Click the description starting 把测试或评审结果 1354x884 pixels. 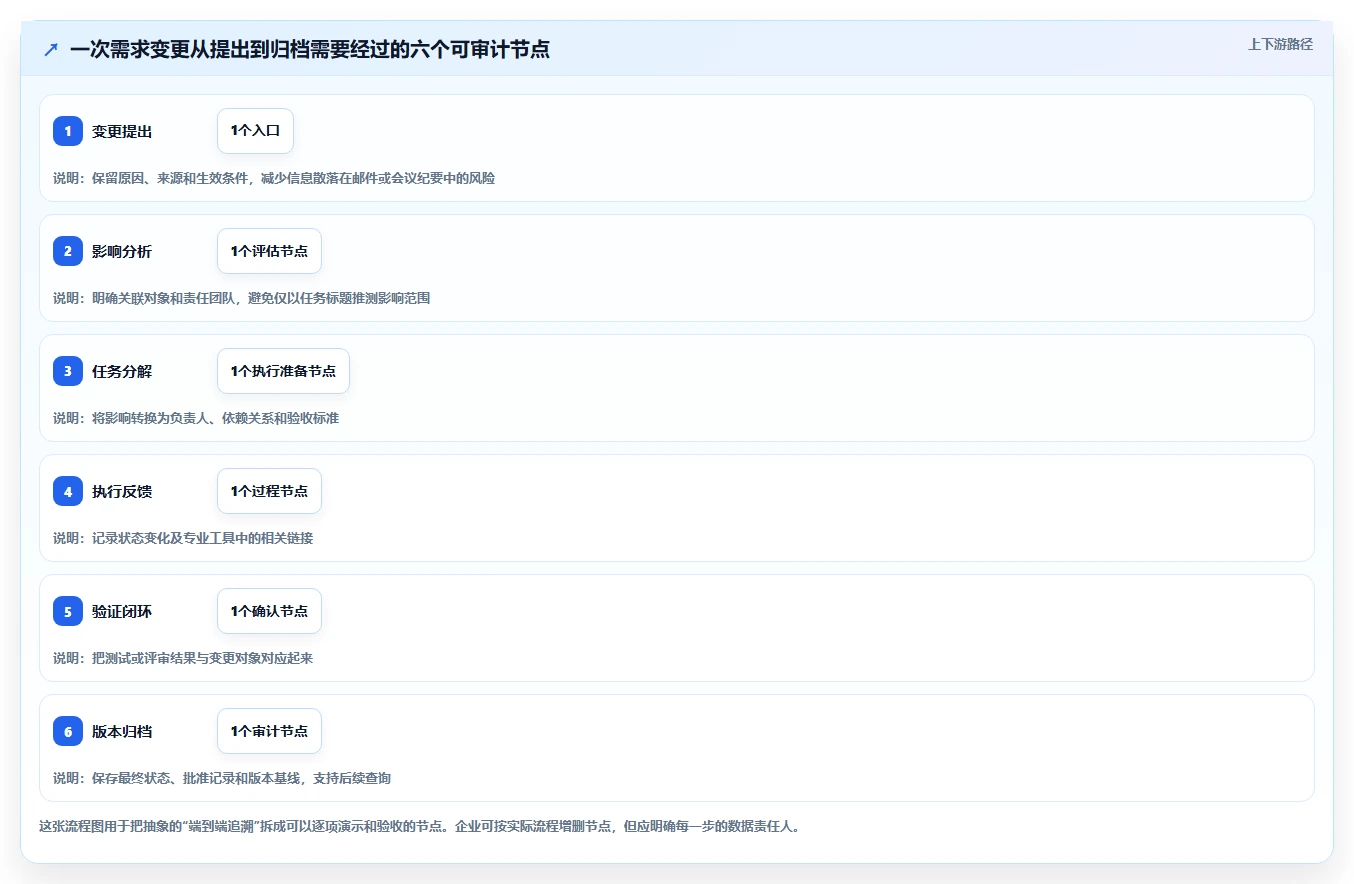183,658
